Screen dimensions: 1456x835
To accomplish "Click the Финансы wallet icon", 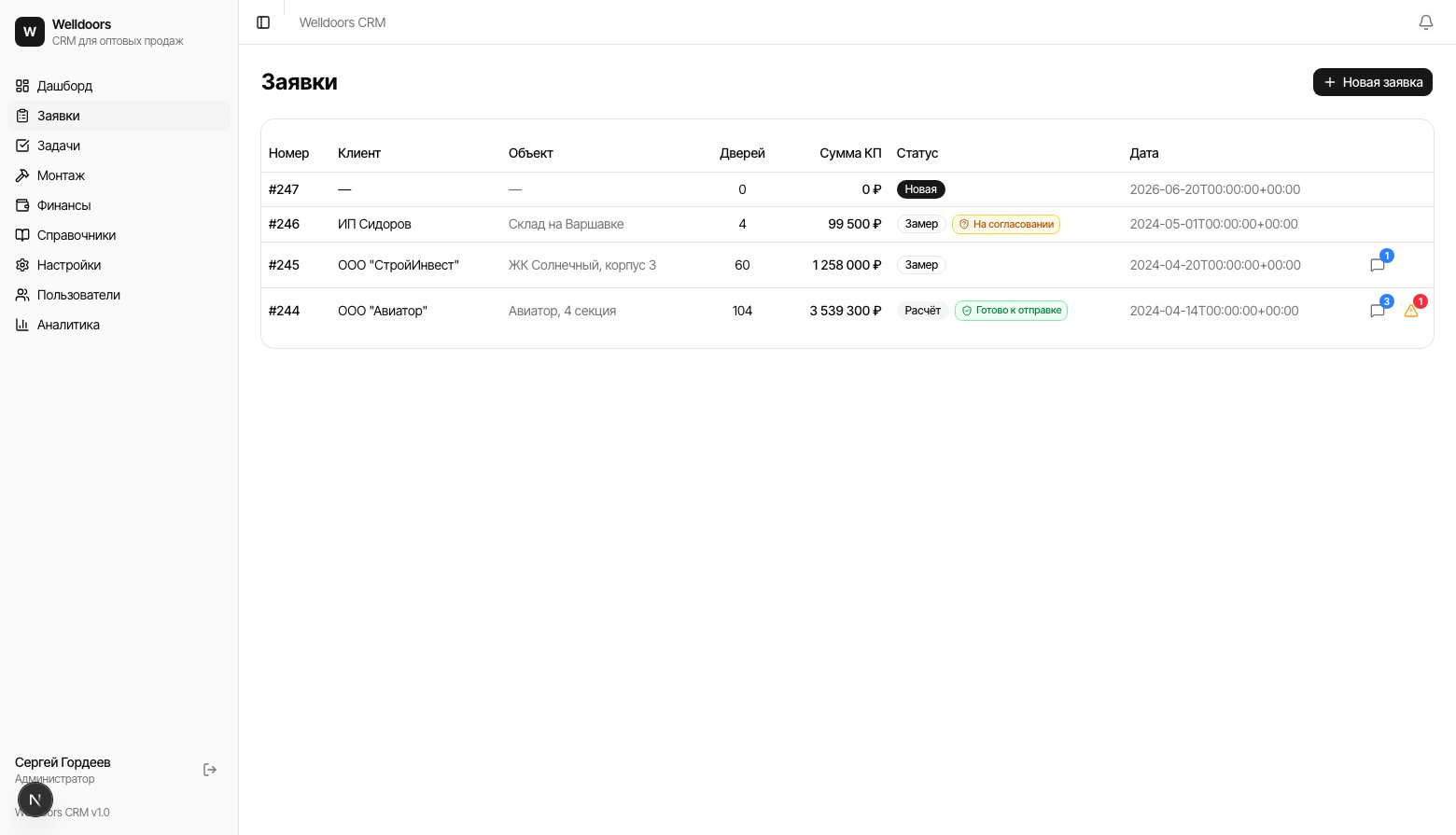I will [x=22, y=205].
